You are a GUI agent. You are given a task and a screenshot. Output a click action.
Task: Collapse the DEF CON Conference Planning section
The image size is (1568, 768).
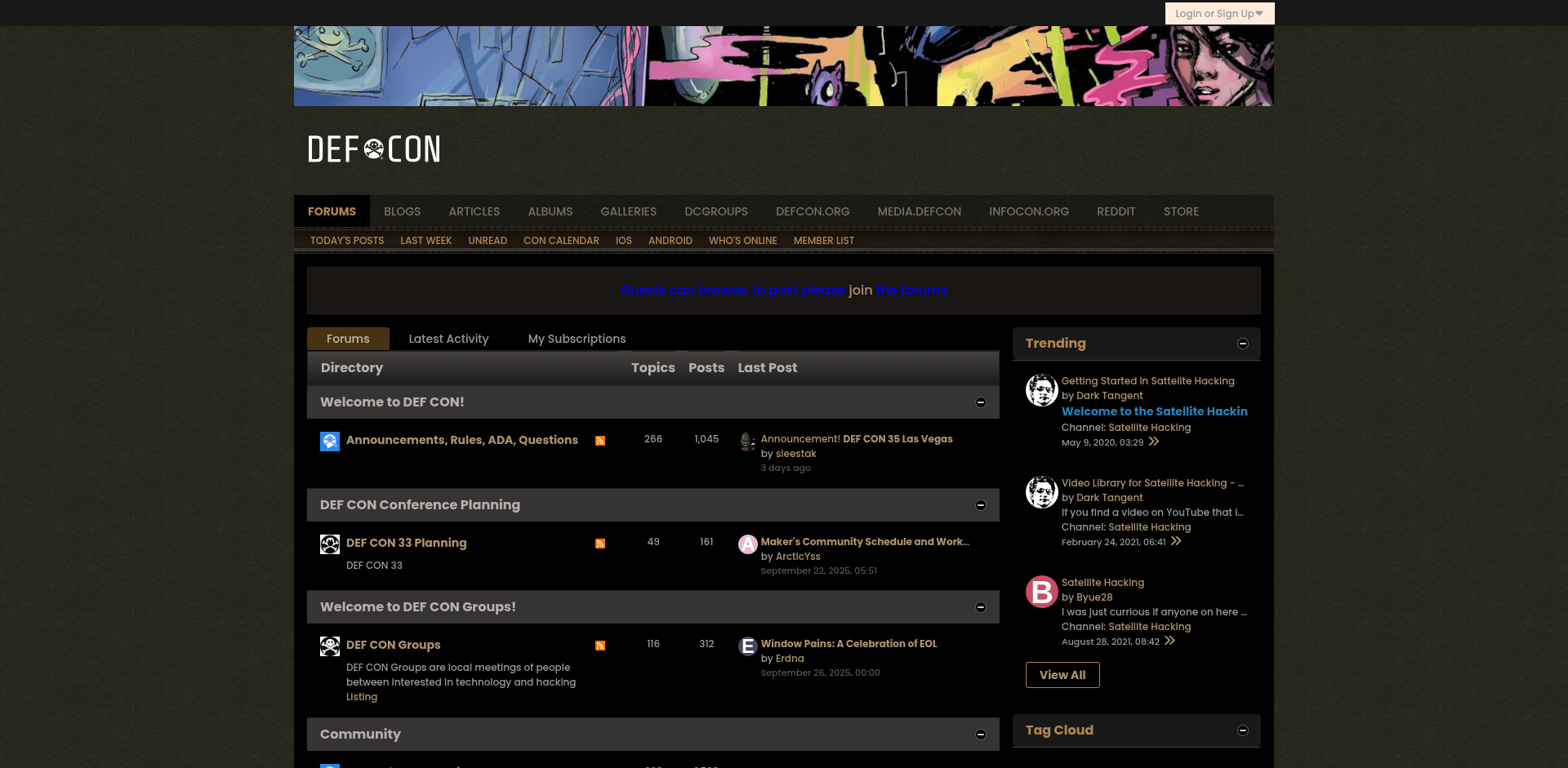981,505
